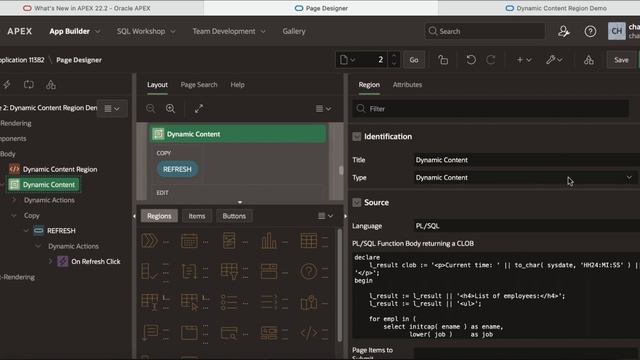Open the gallery options menu
This screenshot has height=360, width=640.
[325, 216]
